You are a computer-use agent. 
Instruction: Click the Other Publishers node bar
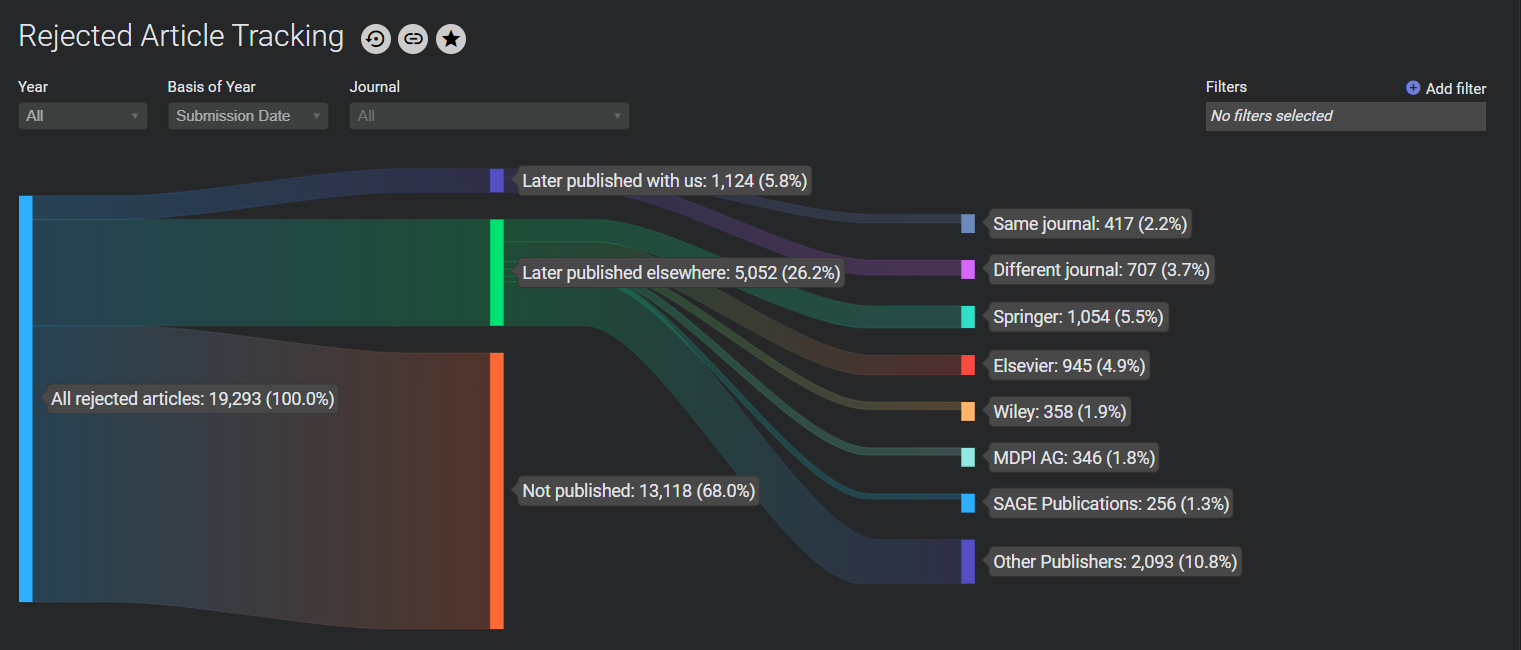pos(967,561)
